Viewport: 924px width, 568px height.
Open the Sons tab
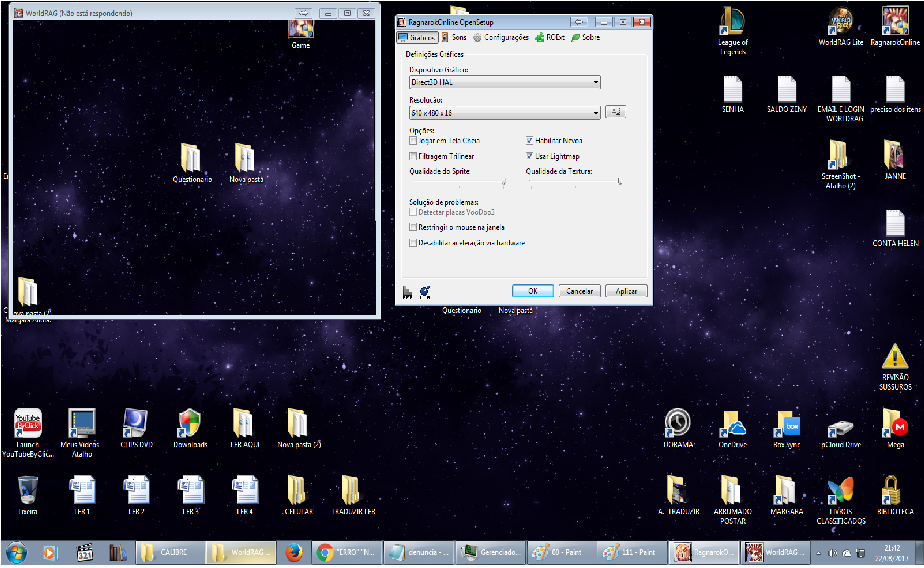click(454, 37)
